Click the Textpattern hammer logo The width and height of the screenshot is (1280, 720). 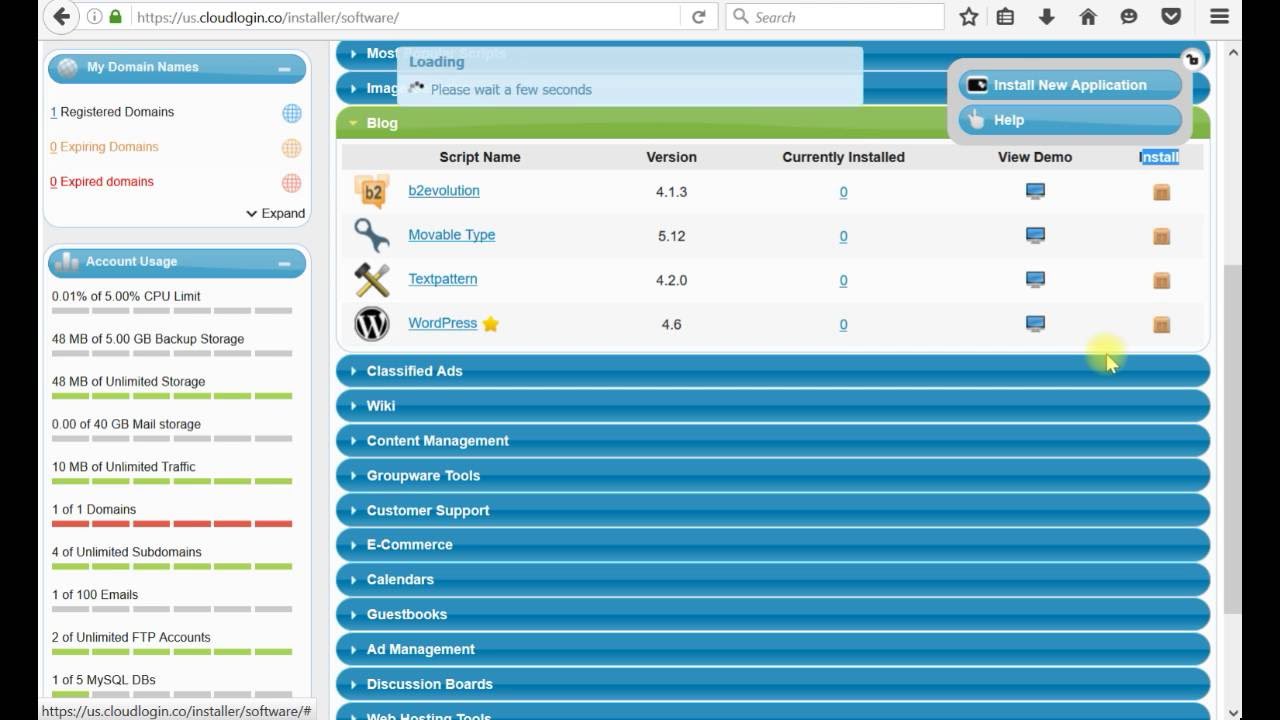point(372,279)
